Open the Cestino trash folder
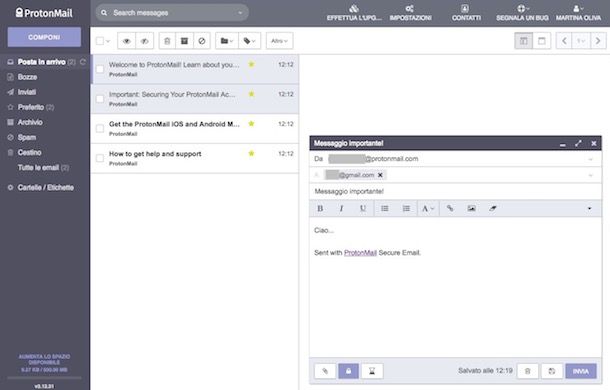The image size is (610, 390). point(29,153)
